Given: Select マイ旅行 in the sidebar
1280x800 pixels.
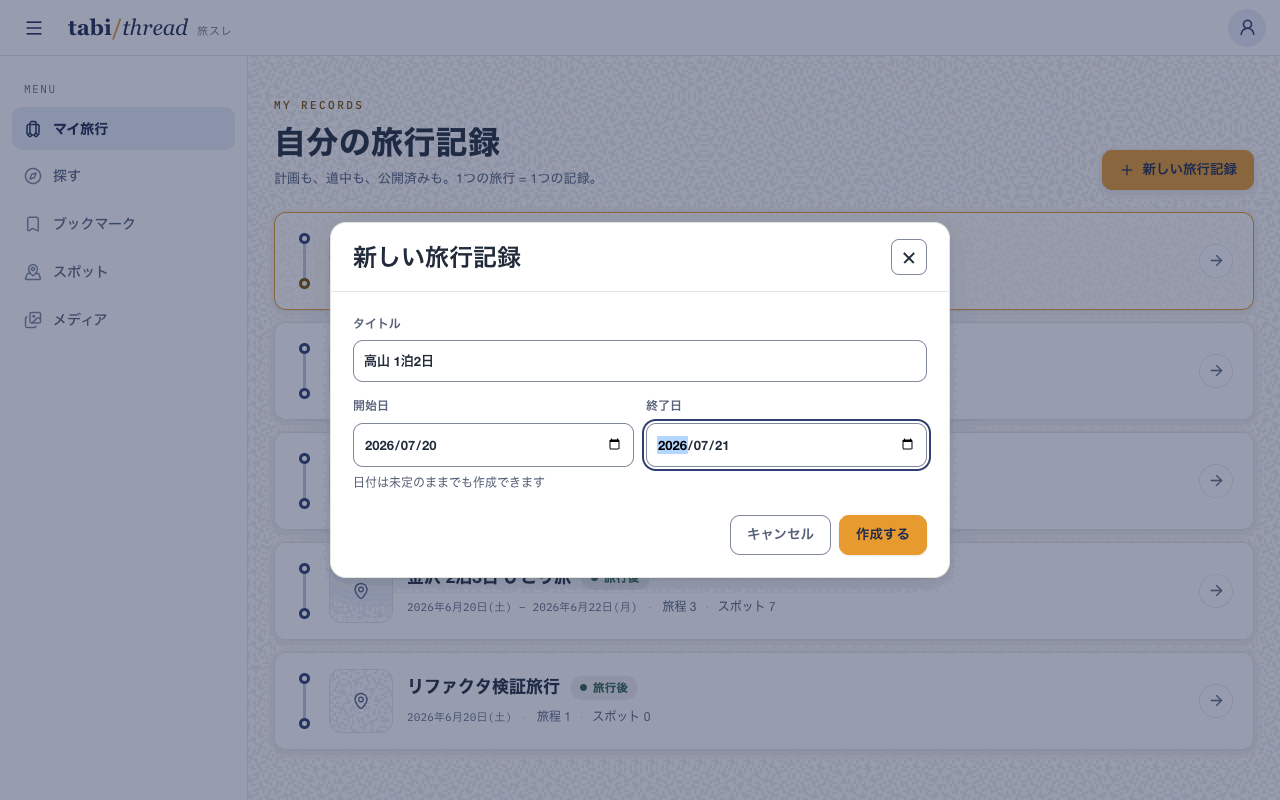Looking at the screenshot, I should pyautogui.click(x=123, y=129).
